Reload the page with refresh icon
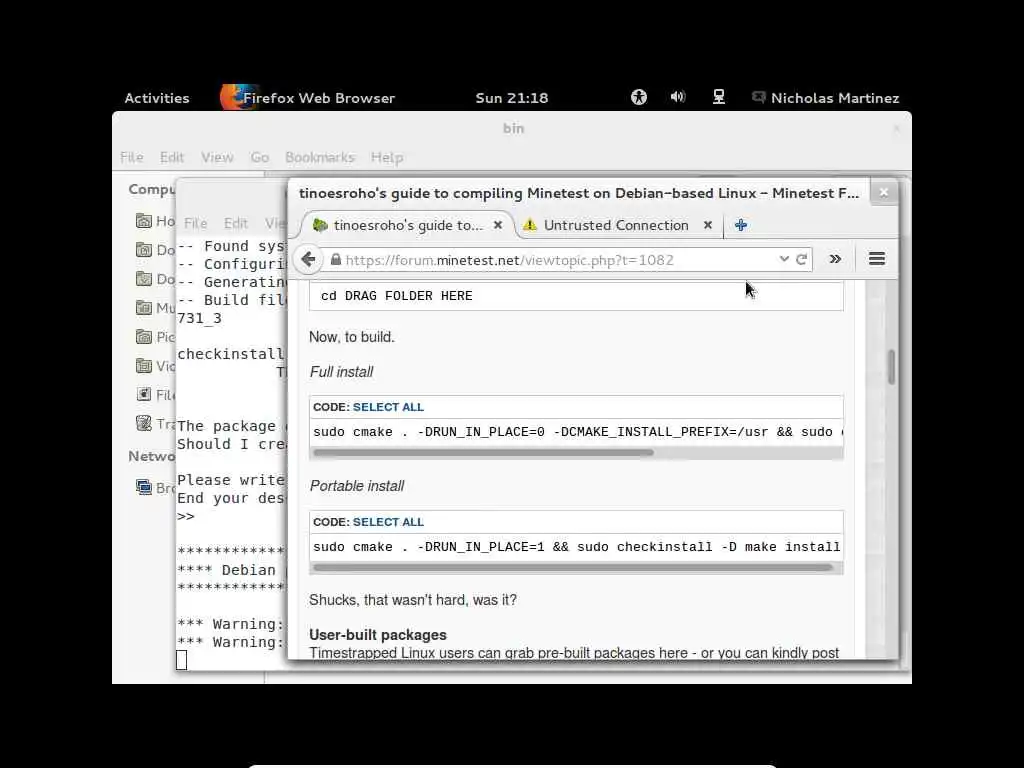The image size is (1024, 768). click(x=802, y=259)
